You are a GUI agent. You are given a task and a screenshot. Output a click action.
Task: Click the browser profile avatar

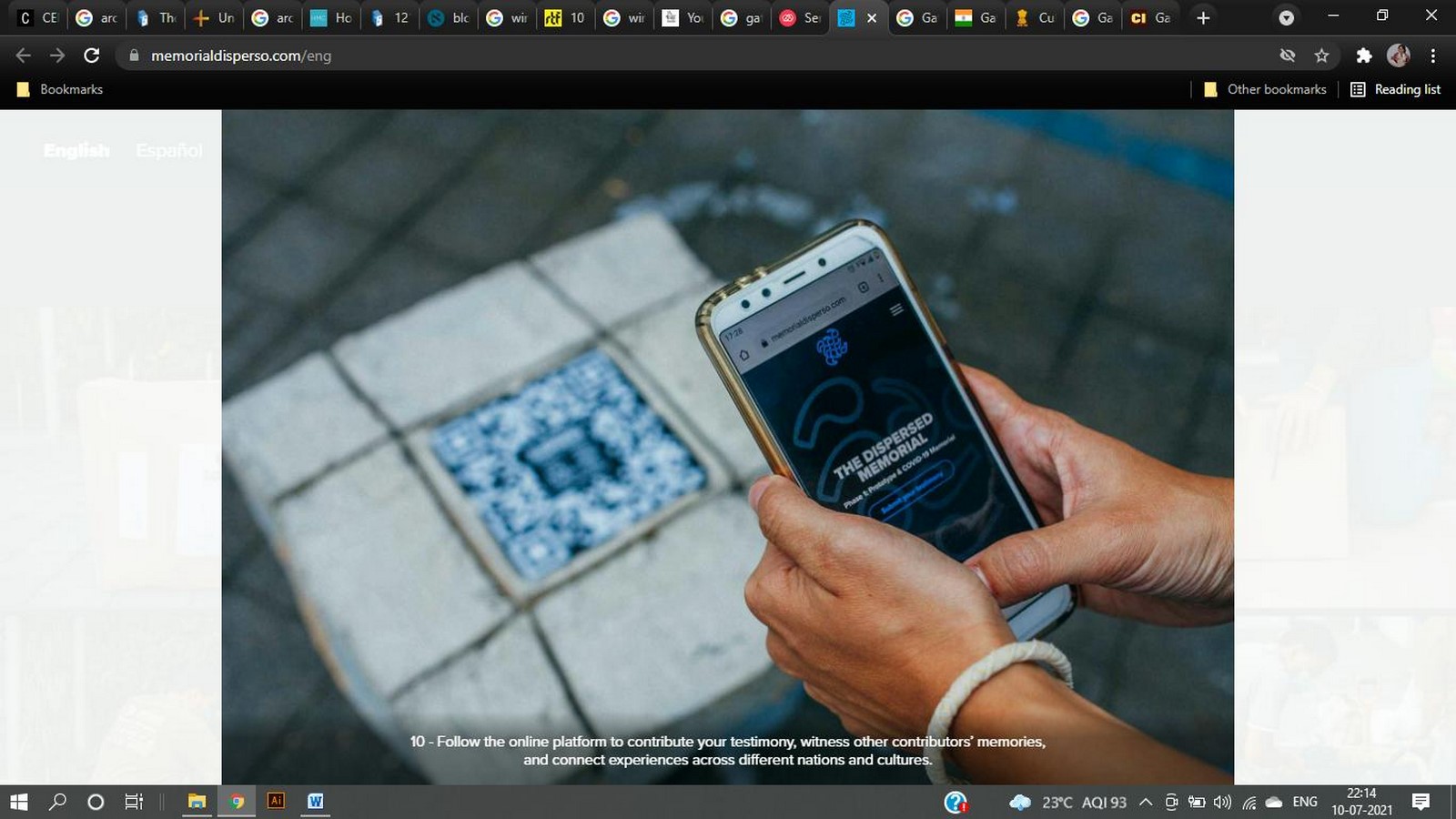click(x=1399, y=56)
